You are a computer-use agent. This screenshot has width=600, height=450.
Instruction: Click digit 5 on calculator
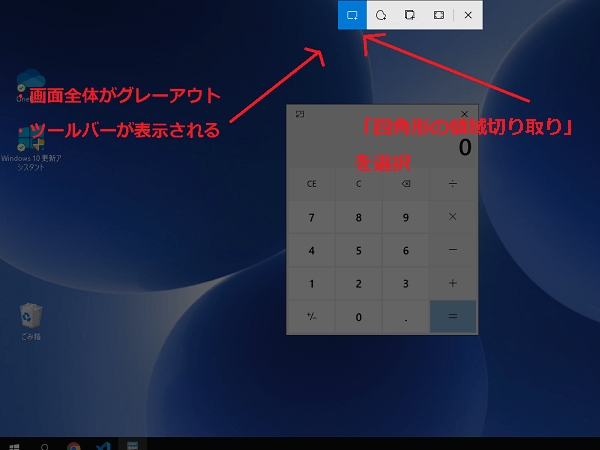point(359,250)
